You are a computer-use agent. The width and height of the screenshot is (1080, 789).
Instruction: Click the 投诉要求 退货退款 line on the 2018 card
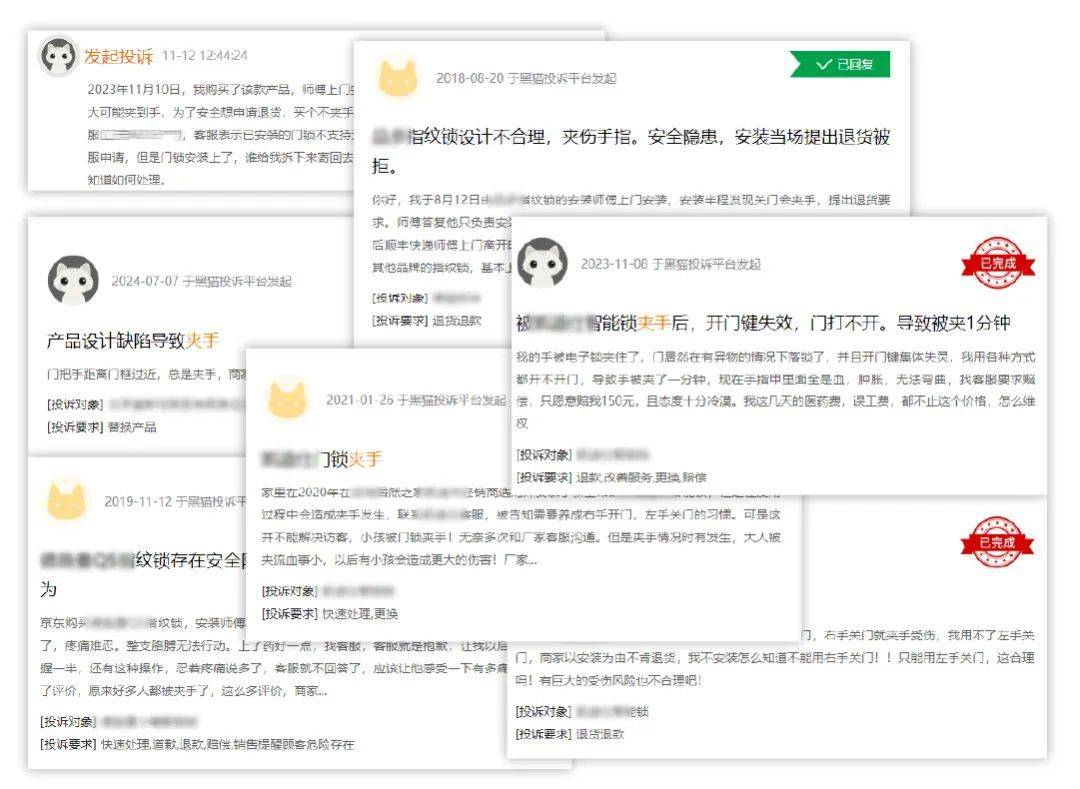pos(427,321)
